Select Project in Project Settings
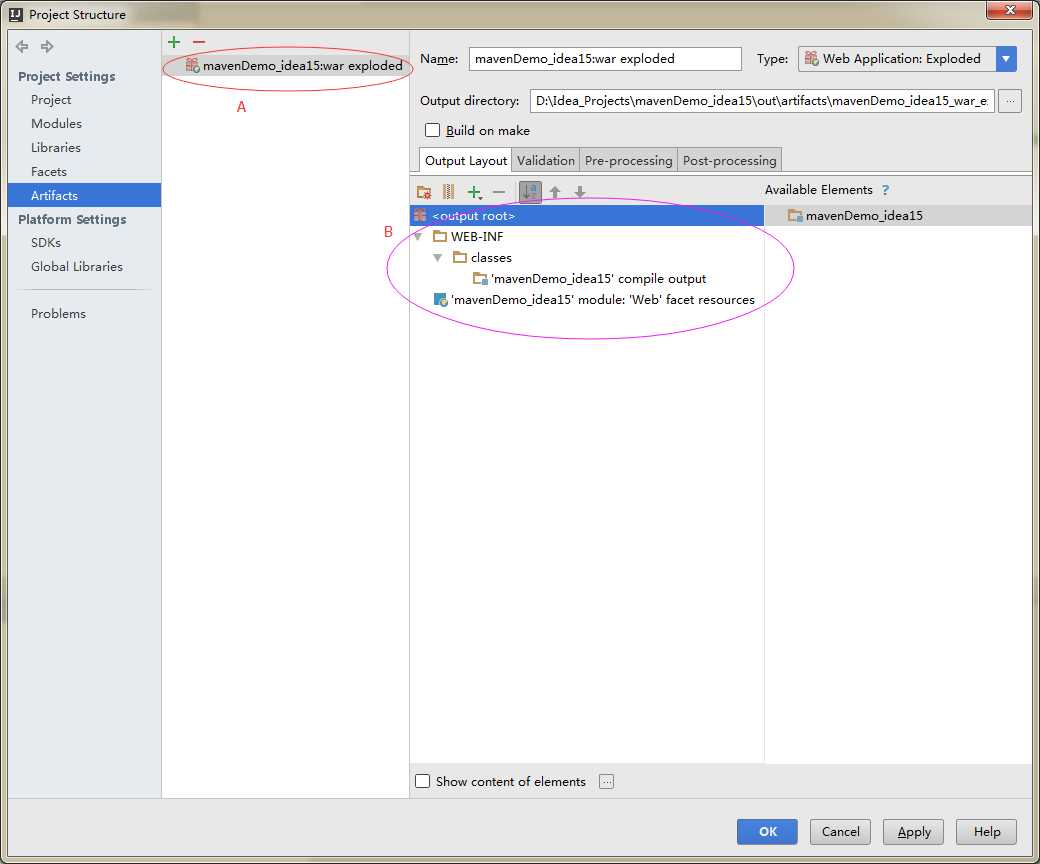This screenshot has width=1040, height=864. point(51,99)
